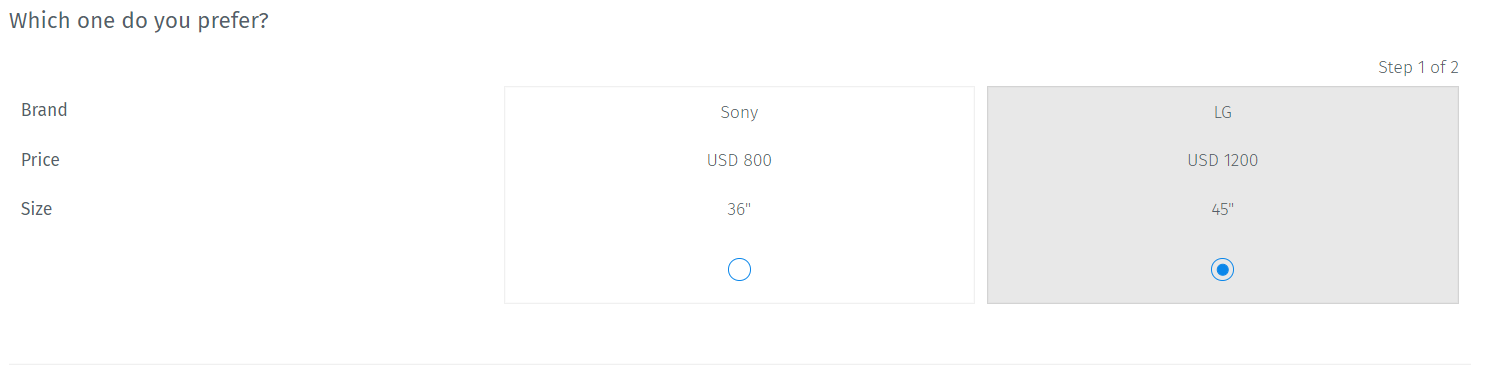The height and width of the screenshot is (373, 1488).
Task: Click the selected LG radio button
Action: 1222,269
